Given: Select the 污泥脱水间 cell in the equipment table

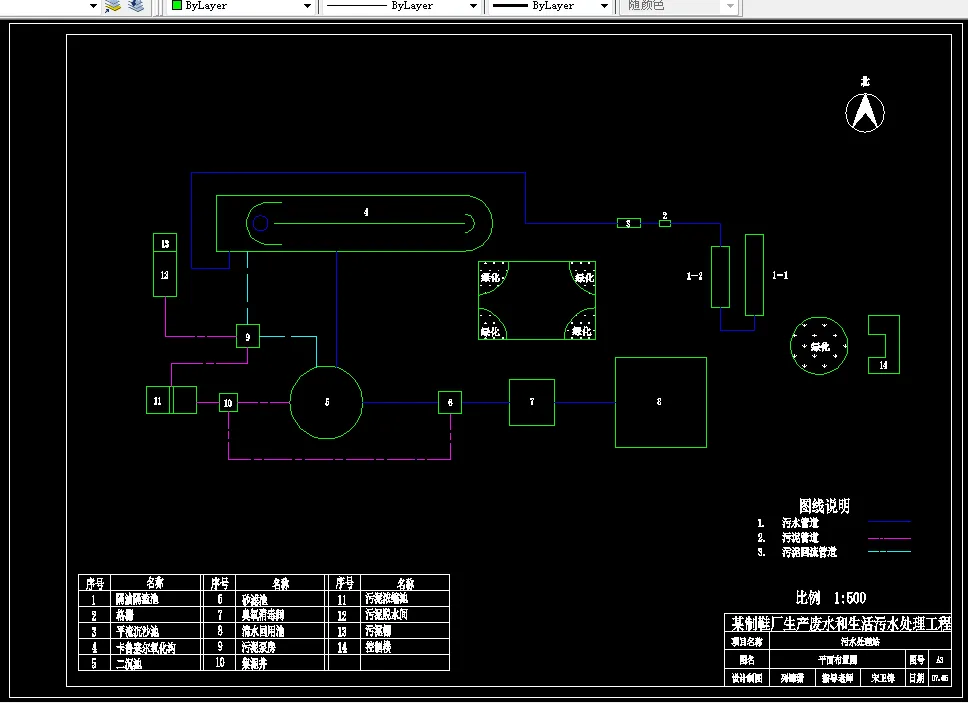Looking at the screenshot, I should [x=405, y=615].
